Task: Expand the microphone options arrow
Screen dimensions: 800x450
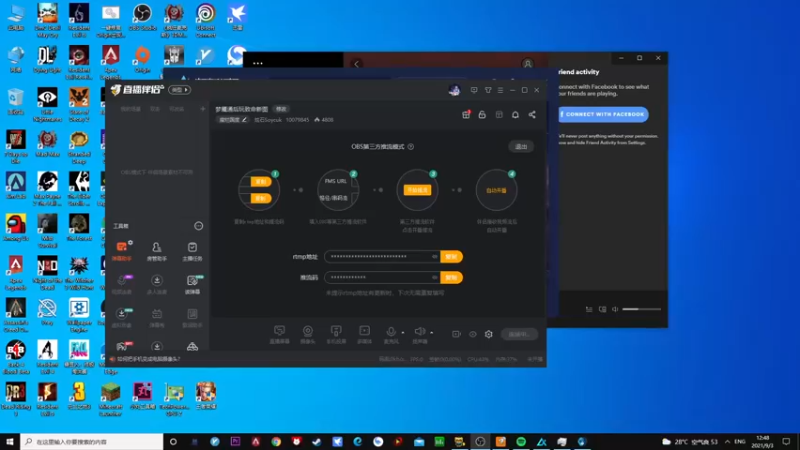Action: coord(403,333)
